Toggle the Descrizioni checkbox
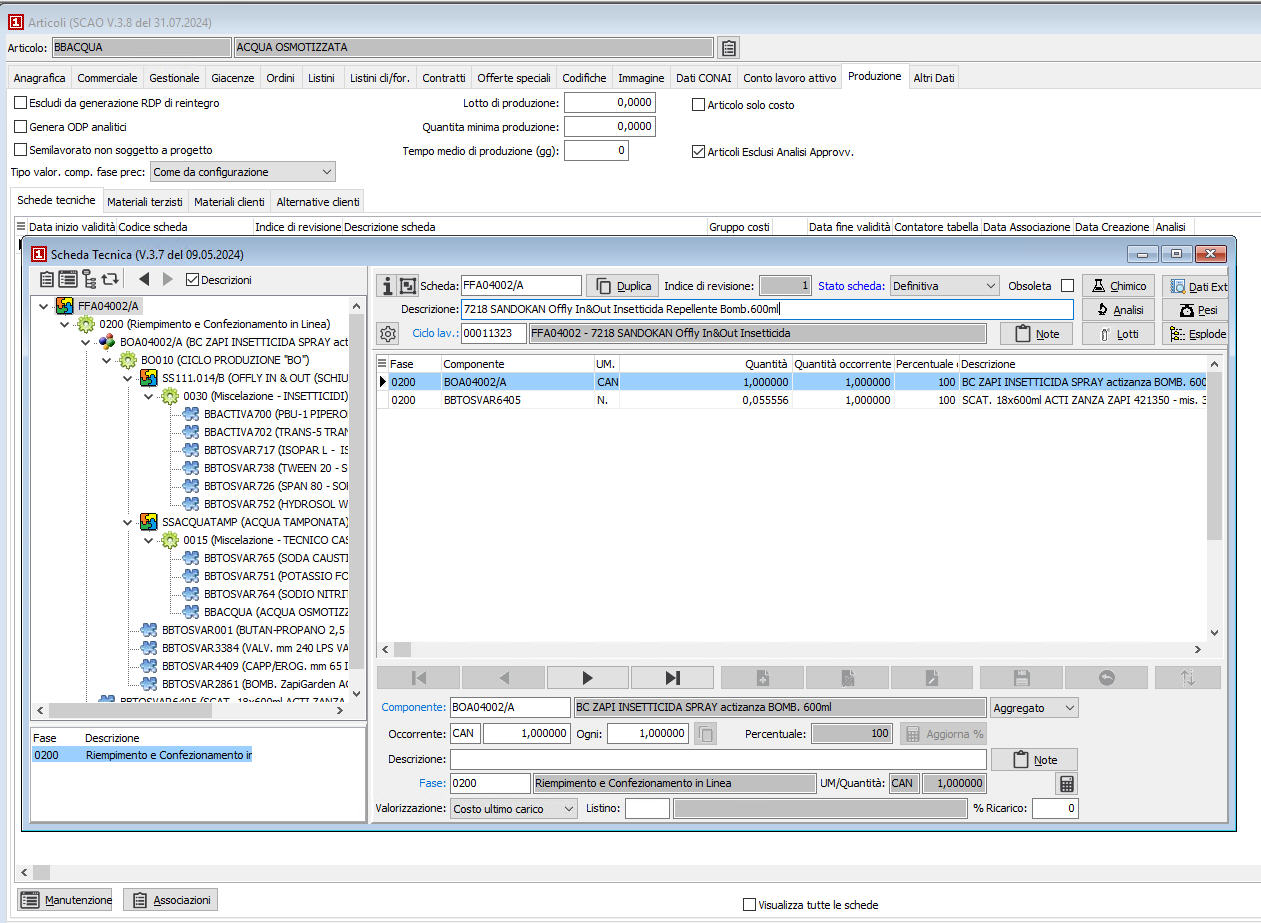Screen dimensions: 1261x923 coord(194,280)
